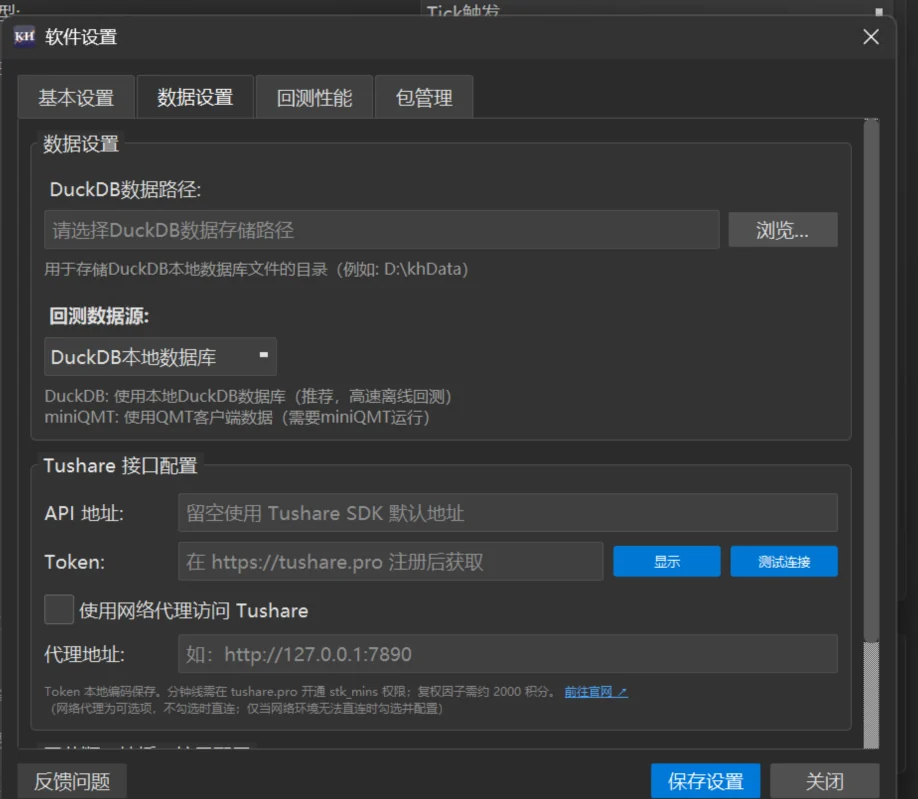Click the 关闭 button
The width and height of the screenshot is (918, 799).
click(824, 781)
